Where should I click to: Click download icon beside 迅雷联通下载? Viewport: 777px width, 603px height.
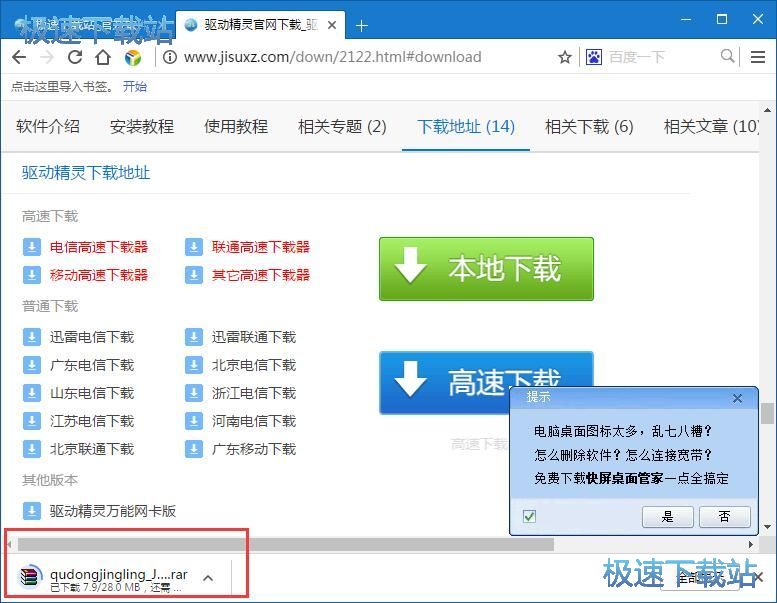194,337
